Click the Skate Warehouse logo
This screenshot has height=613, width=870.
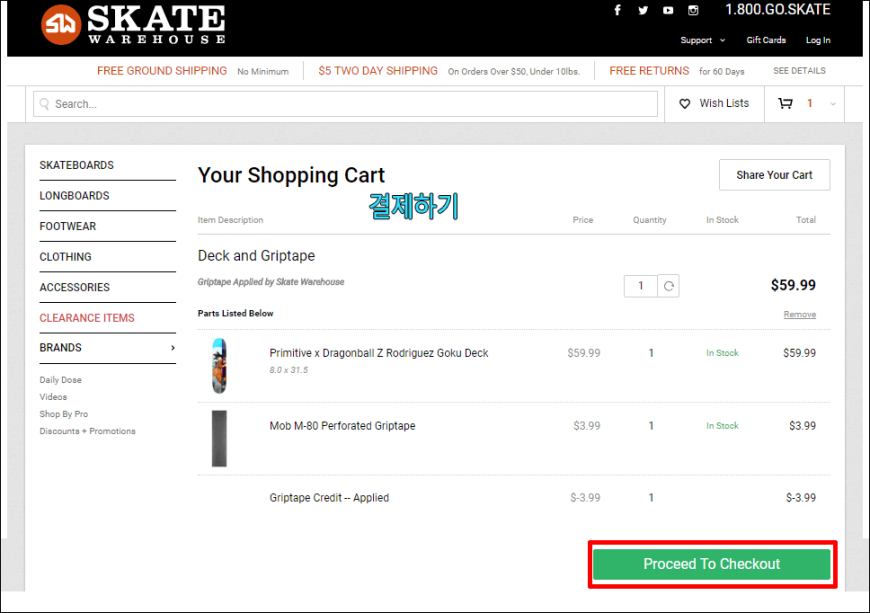[133, 24]
